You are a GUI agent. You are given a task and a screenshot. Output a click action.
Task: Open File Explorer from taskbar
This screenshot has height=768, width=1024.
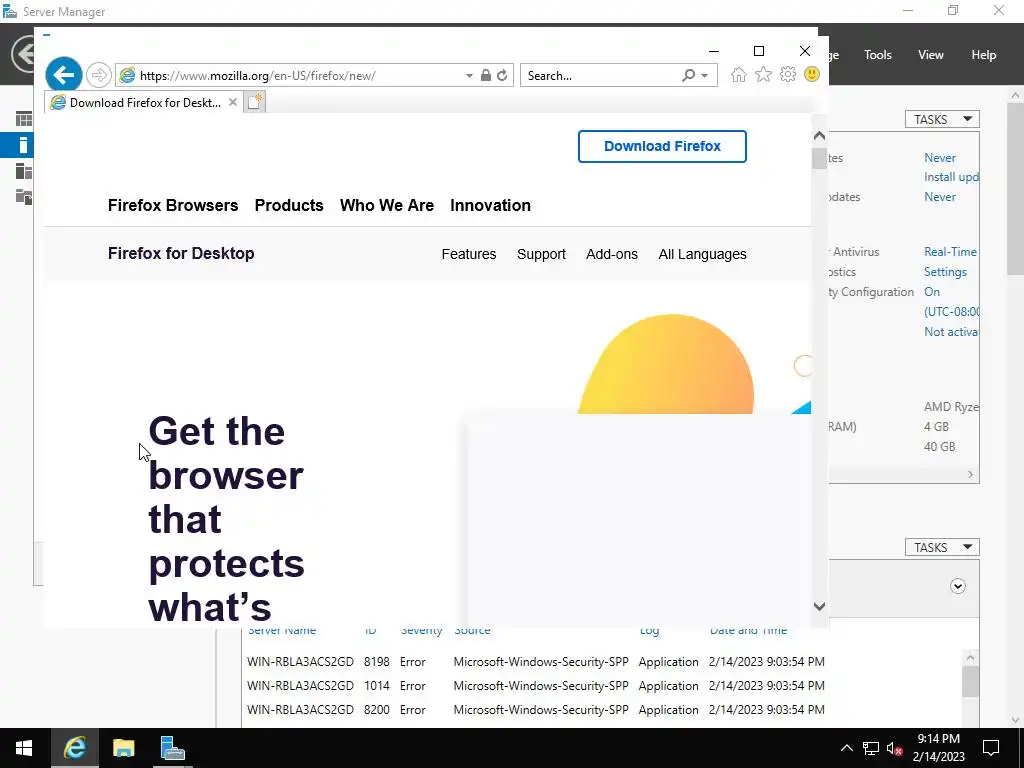pyautogui.click(x=123, y=748)
